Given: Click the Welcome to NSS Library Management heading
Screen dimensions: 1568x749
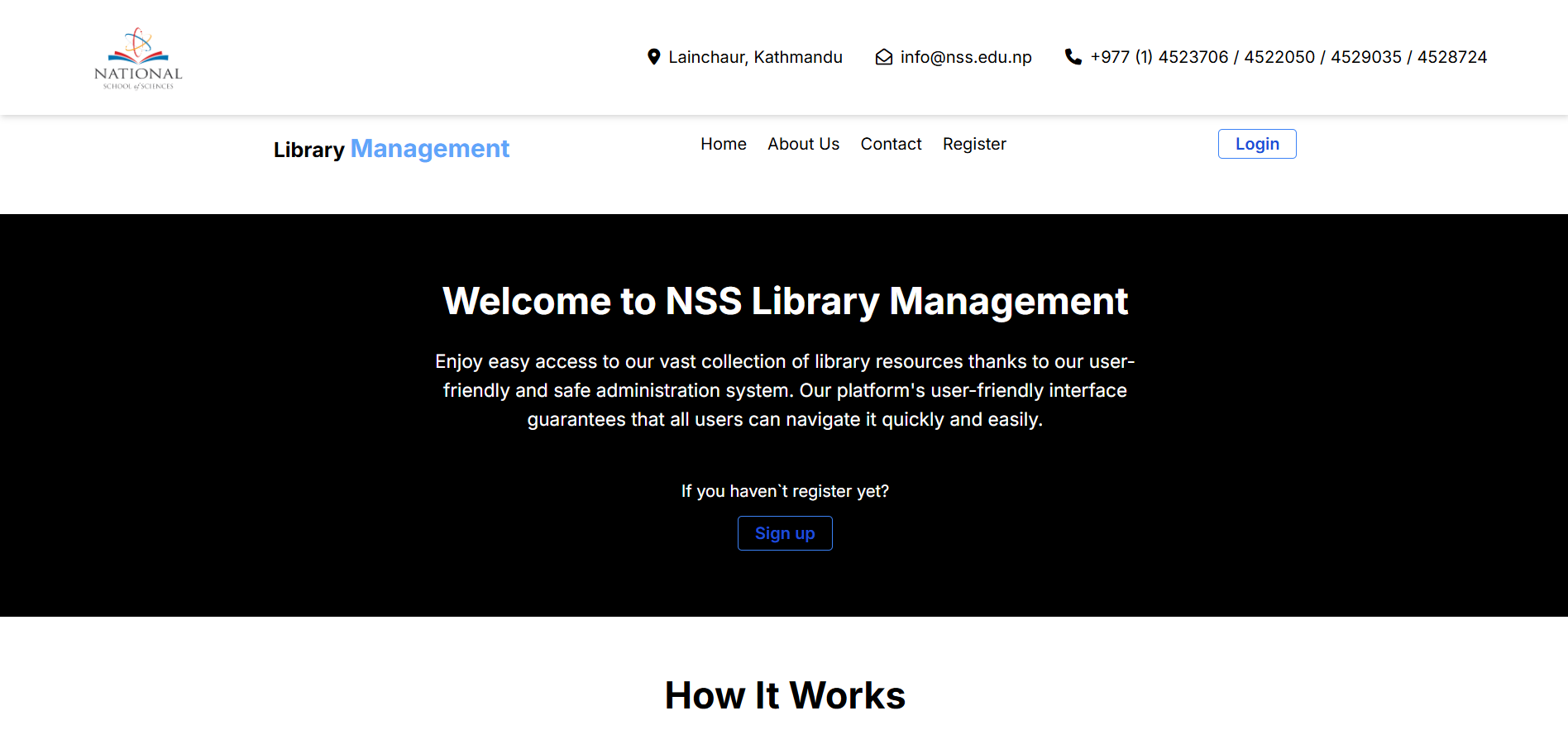Looking at the screenshot, I should pyautogui.click(x=785, y=301).
